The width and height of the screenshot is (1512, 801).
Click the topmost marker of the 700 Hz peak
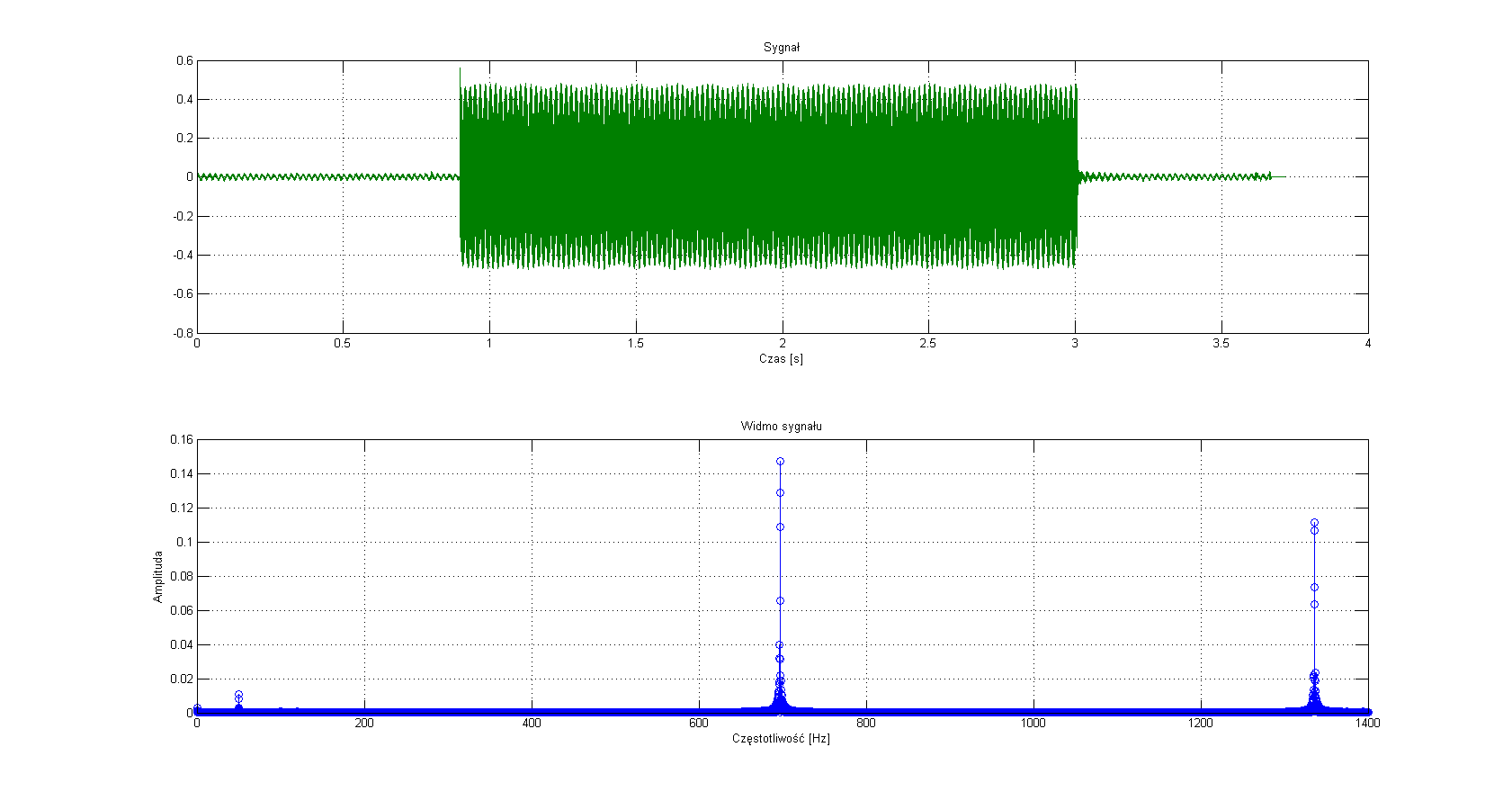point(780,462)
